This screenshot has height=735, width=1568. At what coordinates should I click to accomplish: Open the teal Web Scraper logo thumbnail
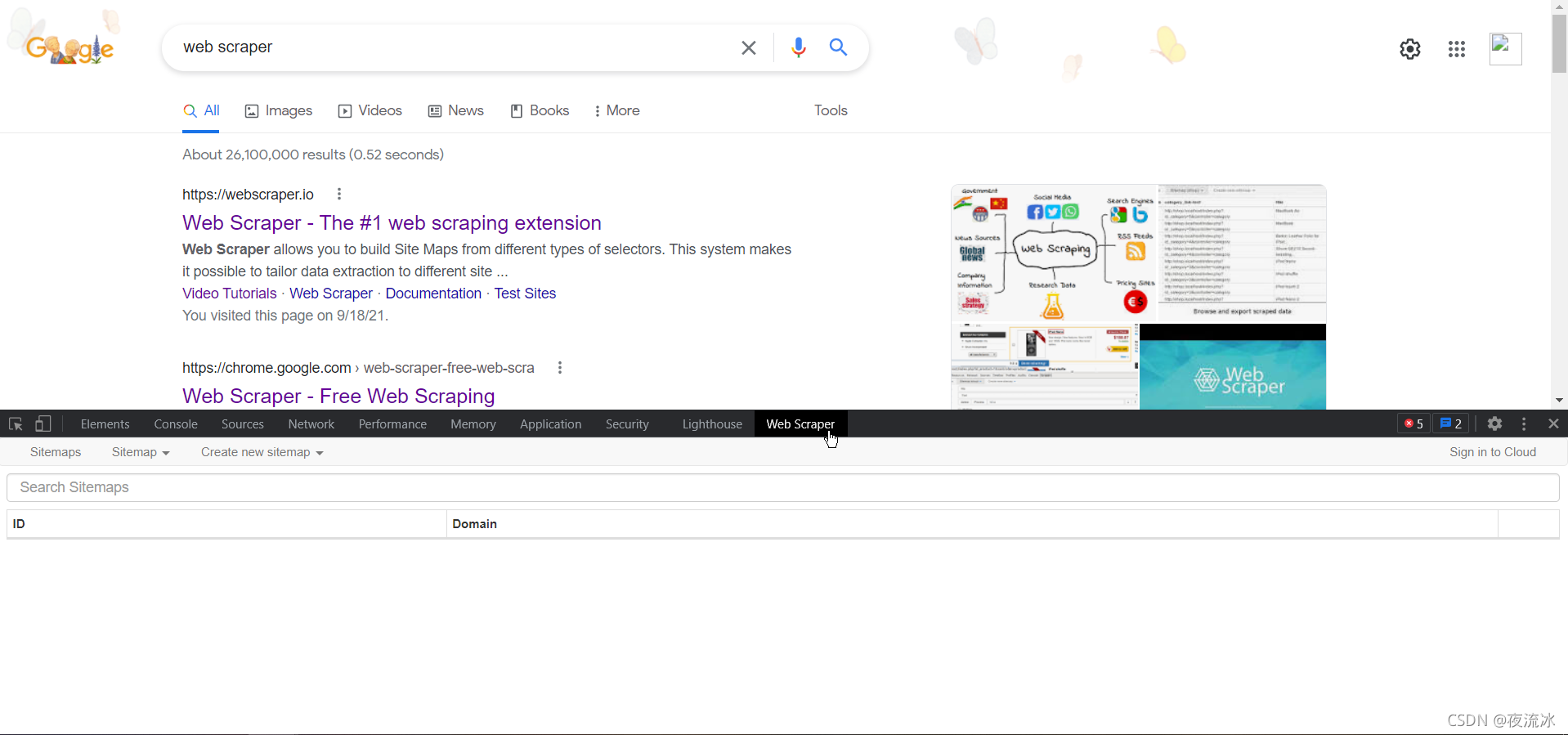coord(1233,367)
